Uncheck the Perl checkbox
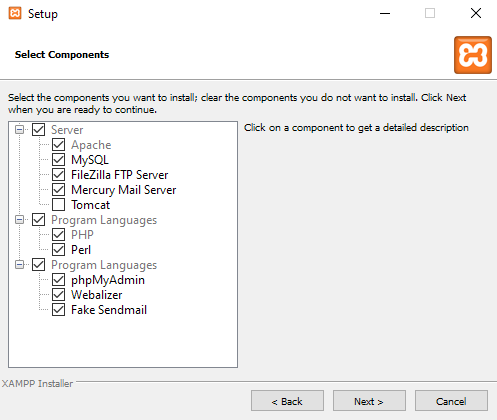497x420 pixels. click(x=59, y=250)
